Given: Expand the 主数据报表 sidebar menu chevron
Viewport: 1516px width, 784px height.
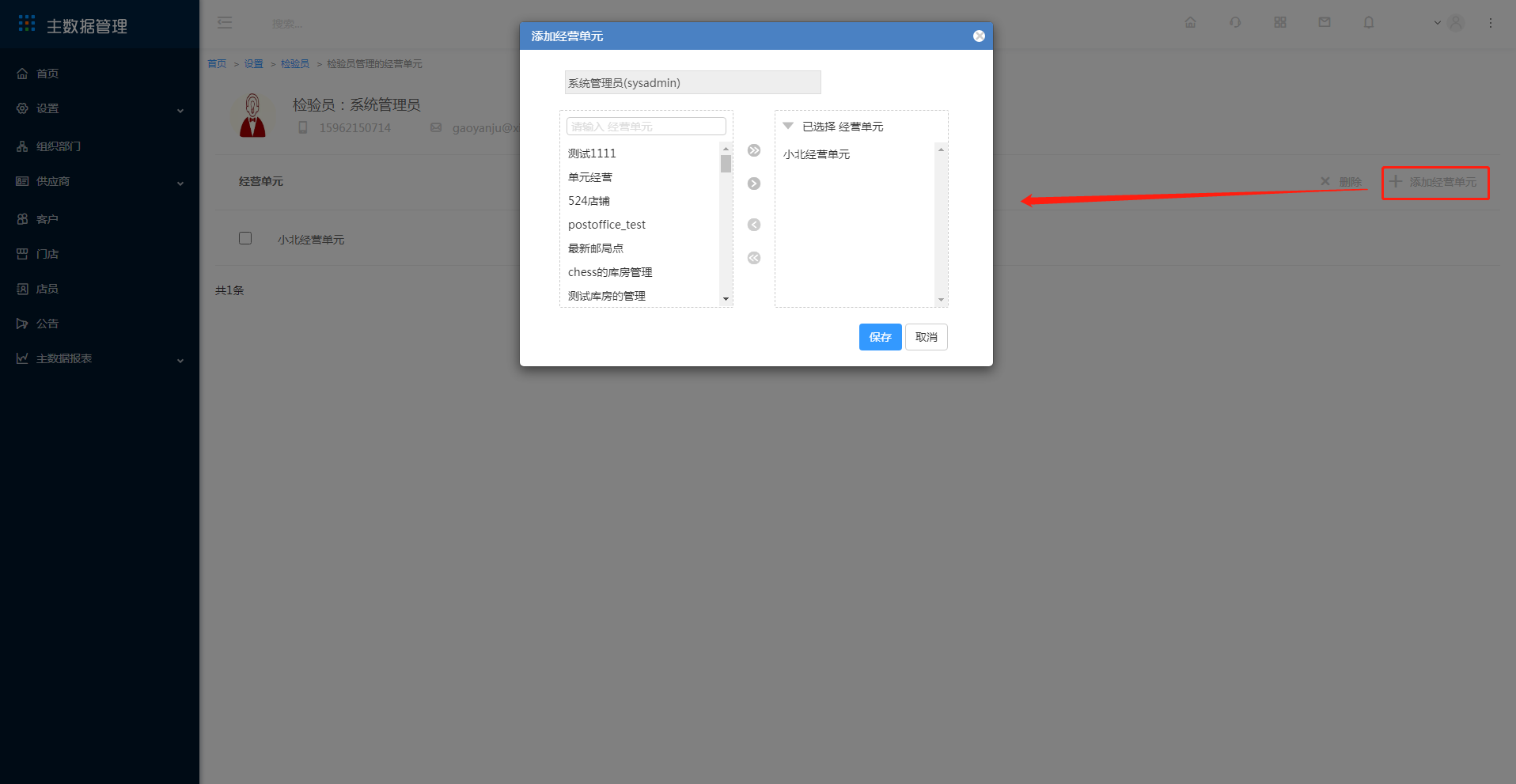Looking at the screenshot, I should (180, 360).
